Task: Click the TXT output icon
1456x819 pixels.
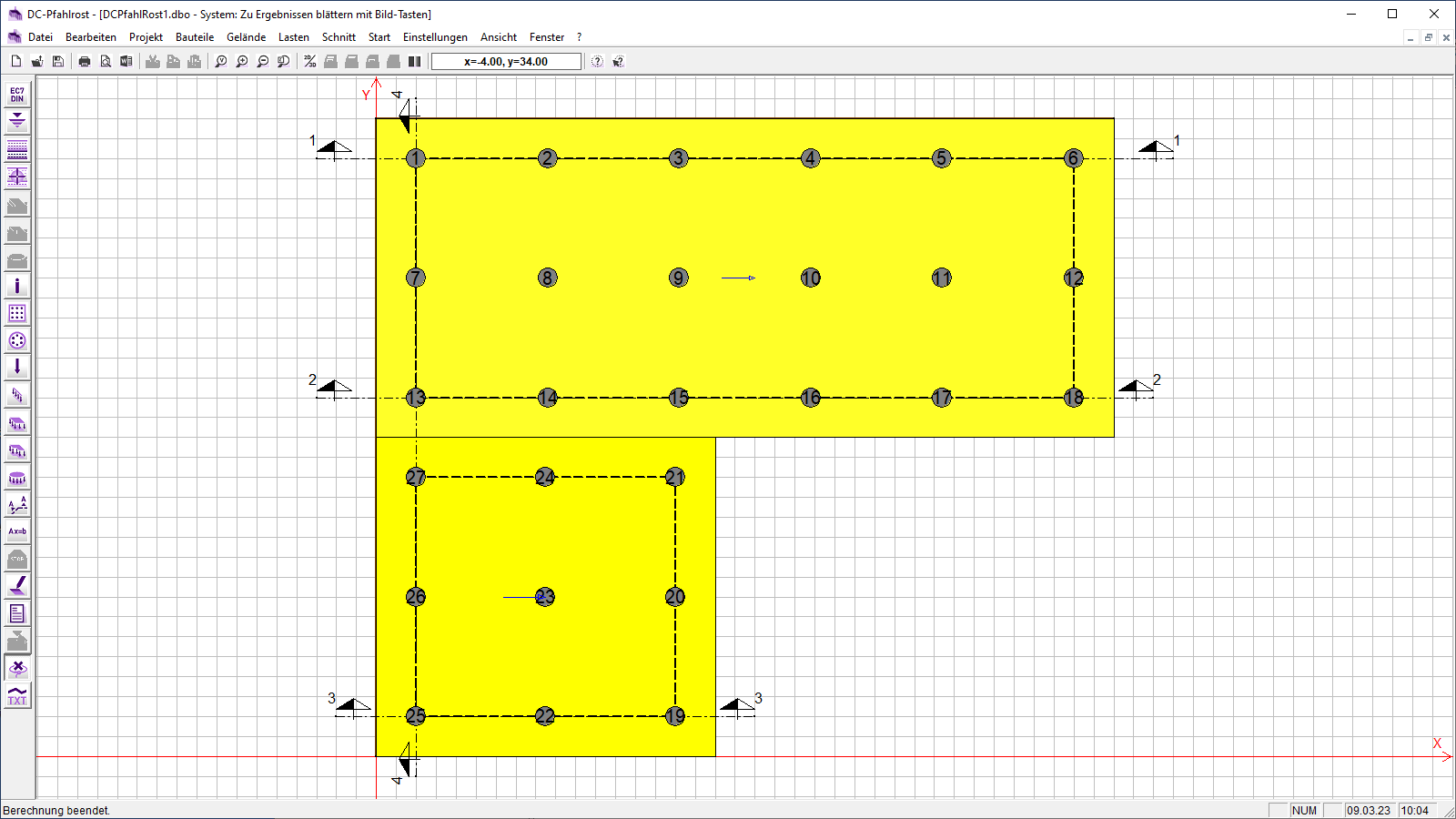Action: click(17, 696)
